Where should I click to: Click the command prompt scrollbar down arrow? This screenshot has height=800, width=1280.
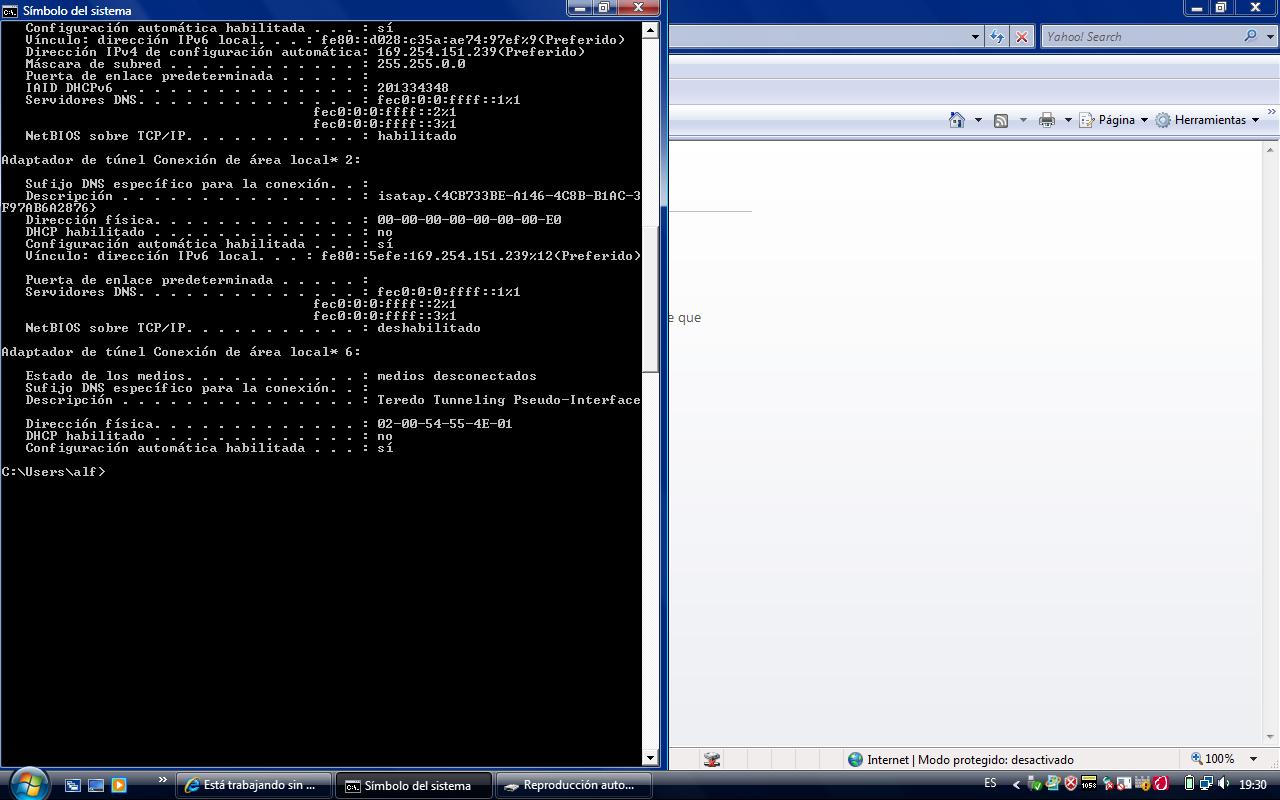(649, 758)
